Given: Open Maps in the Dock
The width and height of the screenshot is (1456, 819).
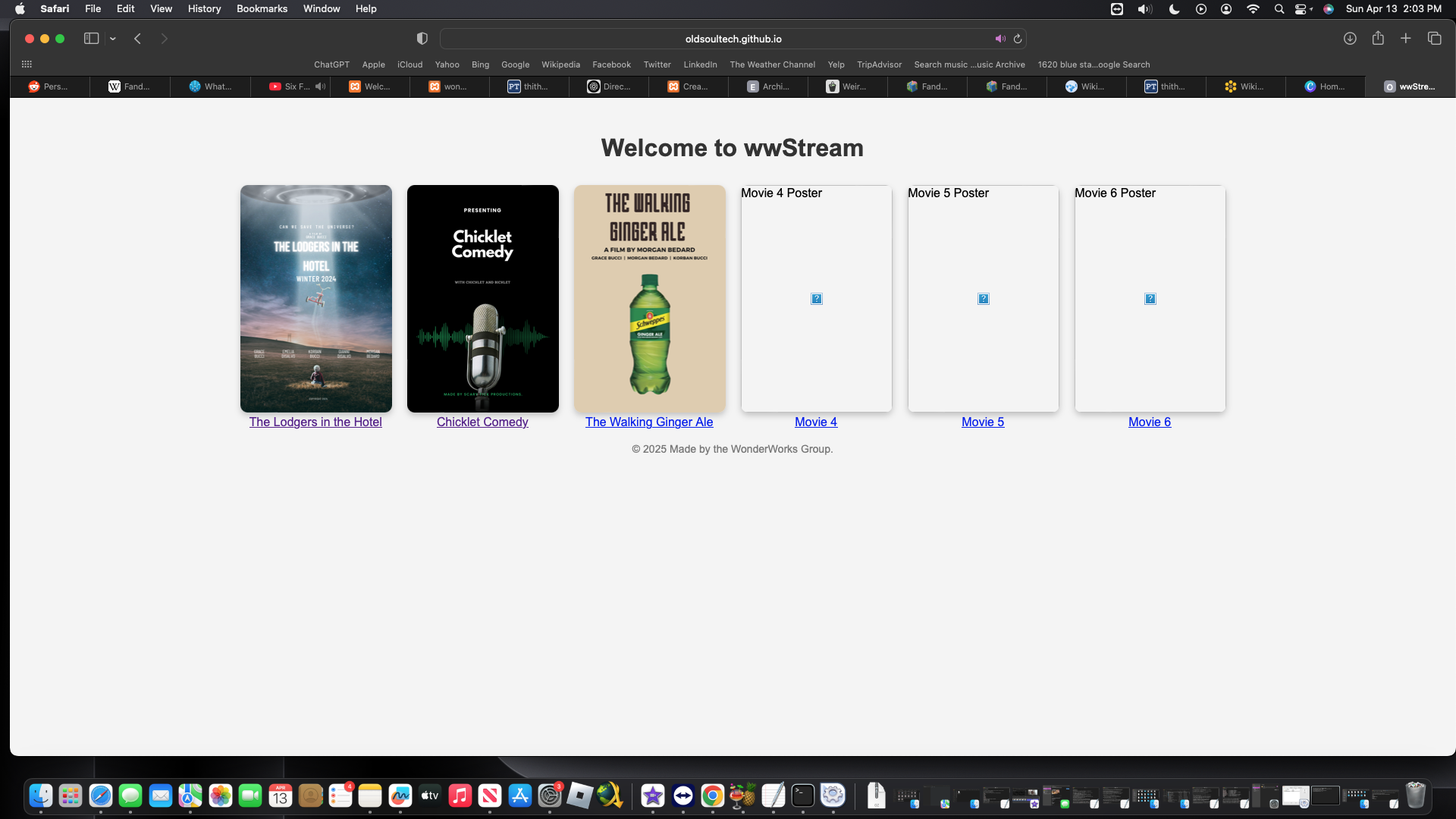Looking at the screenshot, I should 190,795.
